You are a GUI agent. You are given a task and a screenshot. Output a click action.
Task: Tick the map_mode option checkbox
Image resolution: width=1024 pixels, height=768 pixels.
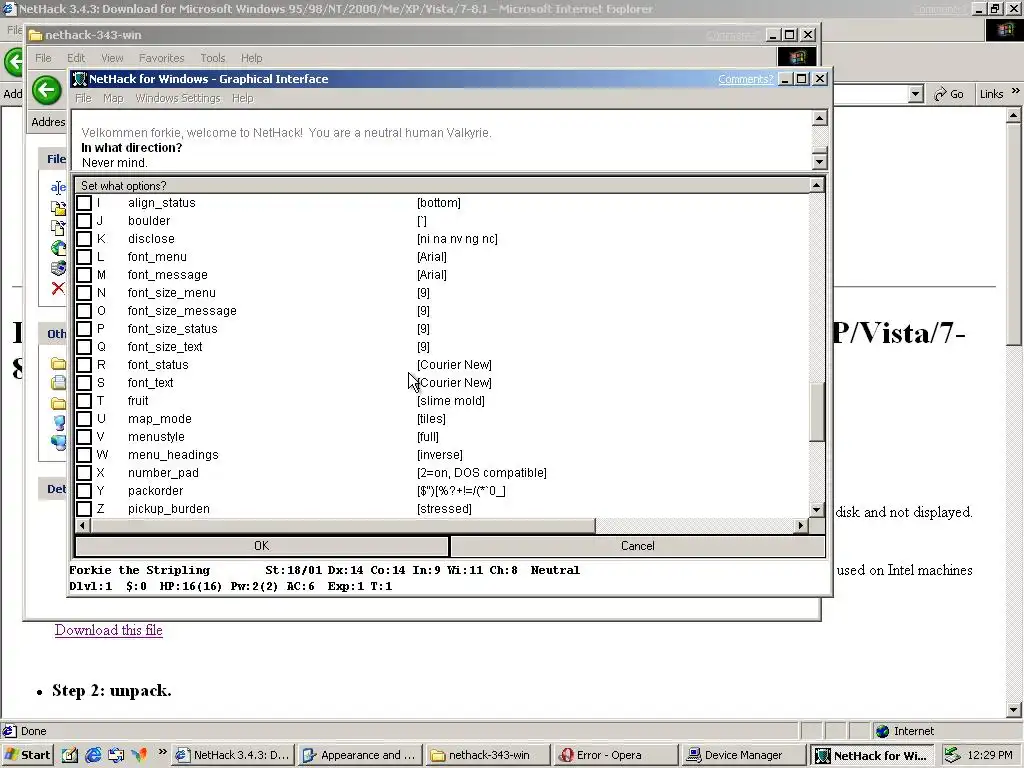[84, 419]
